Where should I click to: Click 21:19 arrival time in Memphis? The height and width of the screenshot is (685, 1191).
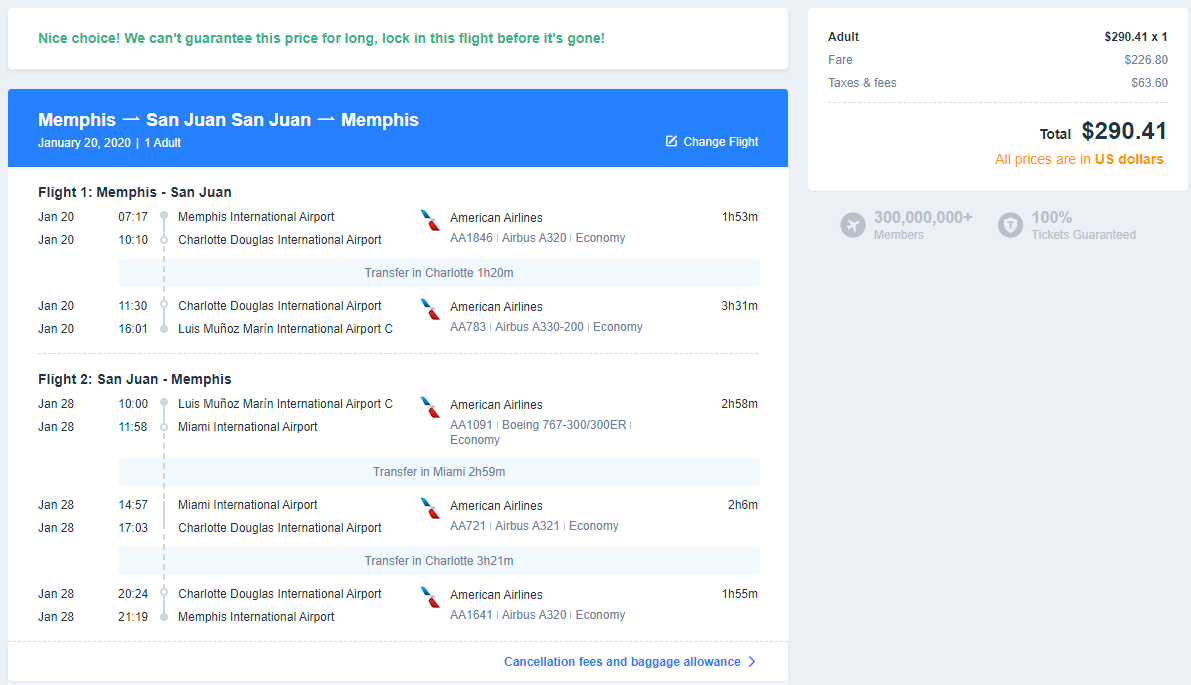tap(133, 616)
